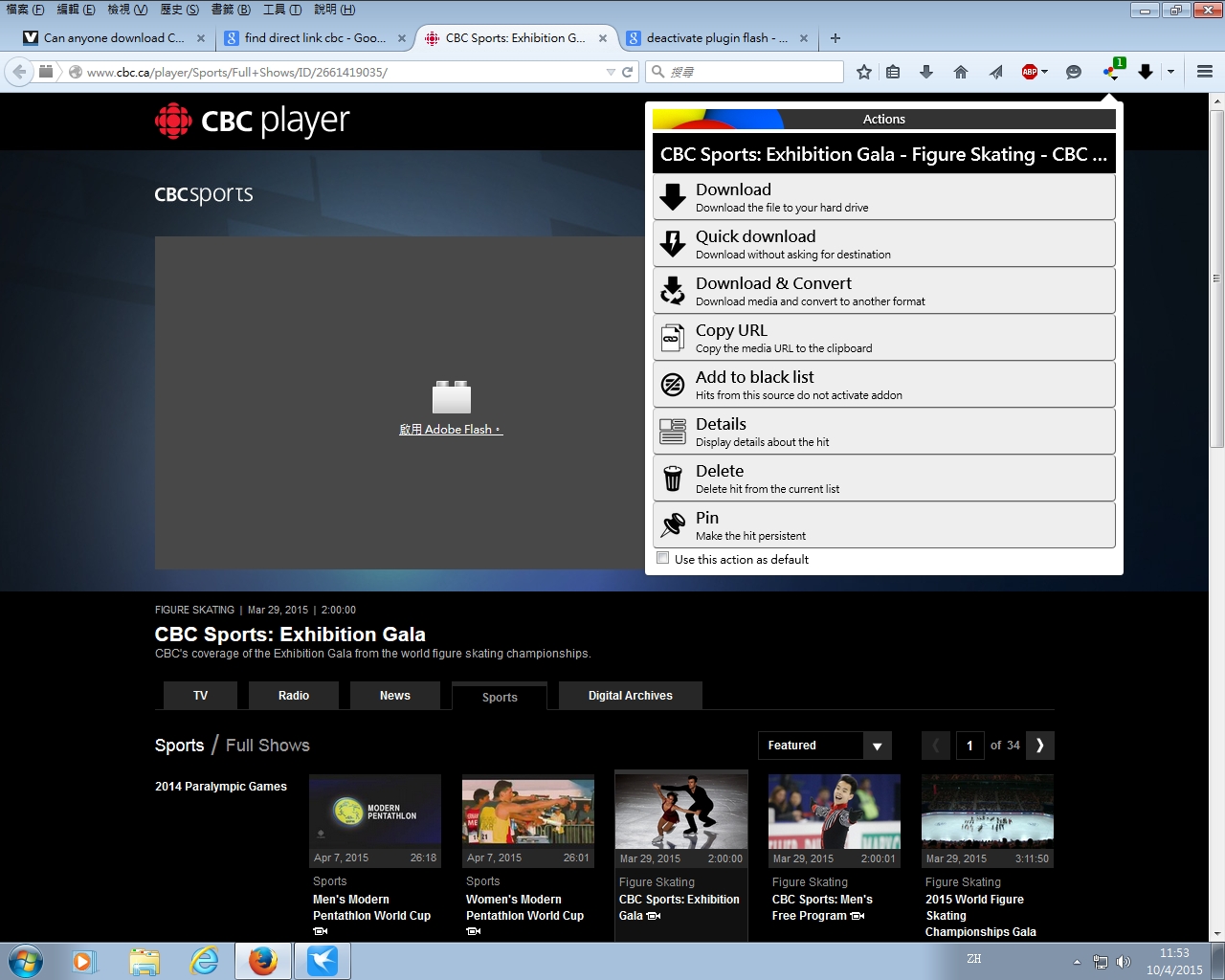1225x980 pixels.
Task: Open a new browser tab
Action: 835,38
